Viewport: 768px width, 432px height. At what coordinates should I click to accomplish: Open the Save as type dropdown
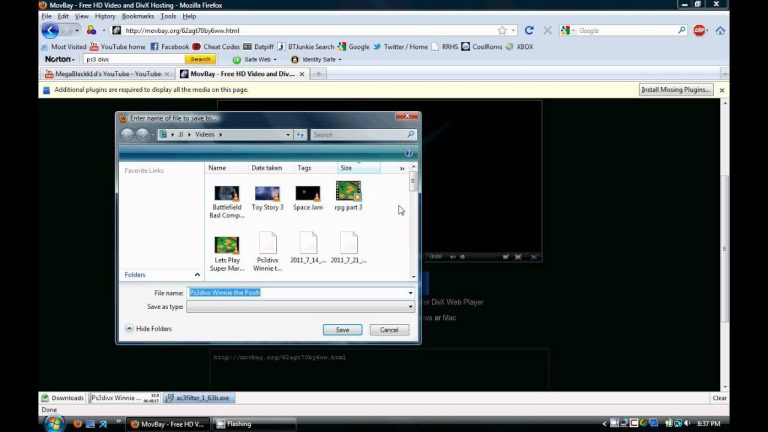point(300,307)
